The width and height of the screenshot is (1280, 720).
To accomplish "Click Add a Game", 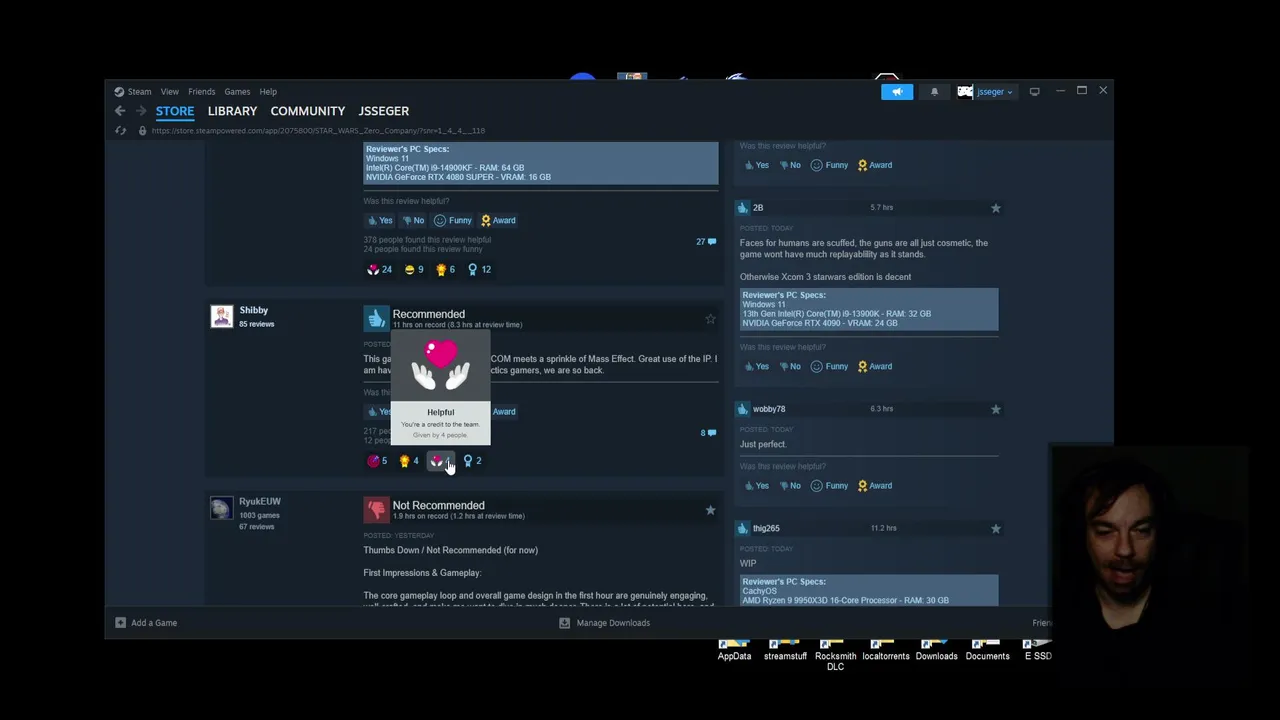I will 146,623.
